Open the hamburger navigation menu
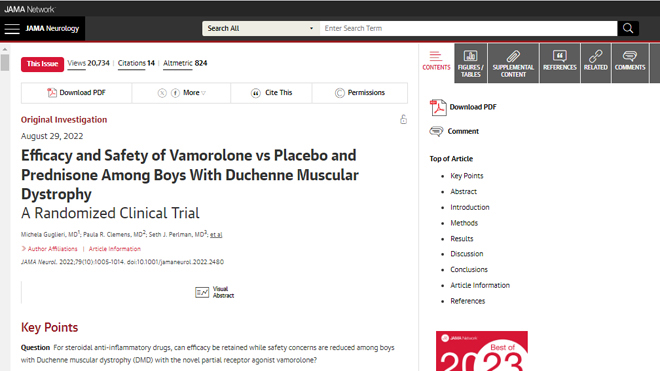Screen dimensions: 660x371 pos(12,29)
